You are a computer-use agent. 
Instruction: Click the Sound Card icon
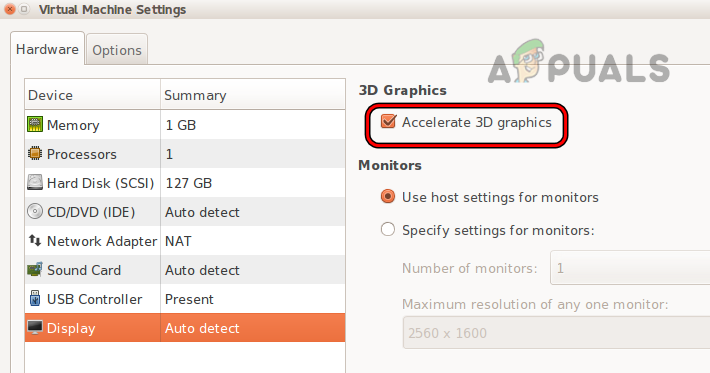pos(35,269)
